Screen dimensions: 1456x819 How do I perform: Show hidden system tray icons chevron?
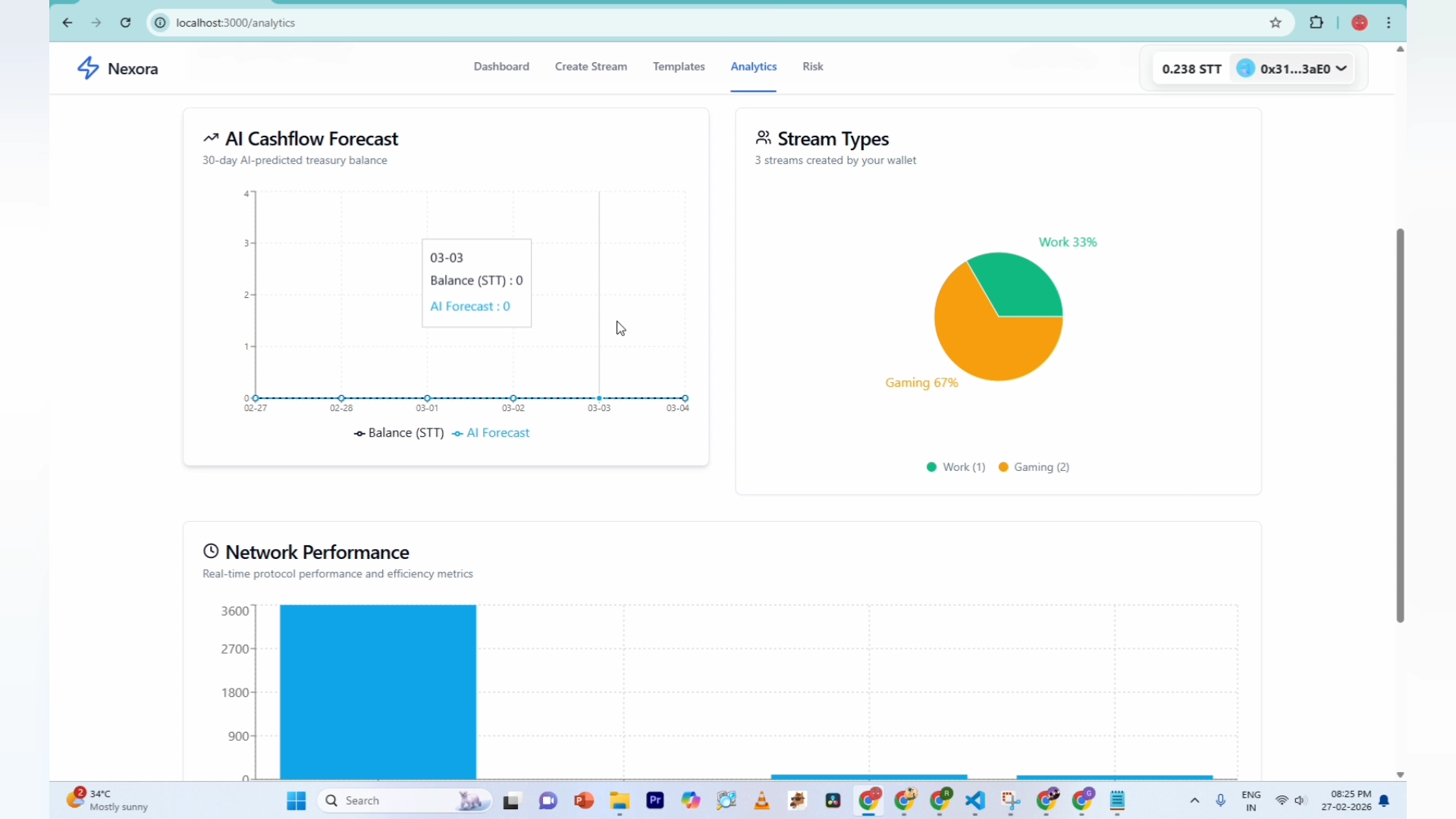(1194, 801)
